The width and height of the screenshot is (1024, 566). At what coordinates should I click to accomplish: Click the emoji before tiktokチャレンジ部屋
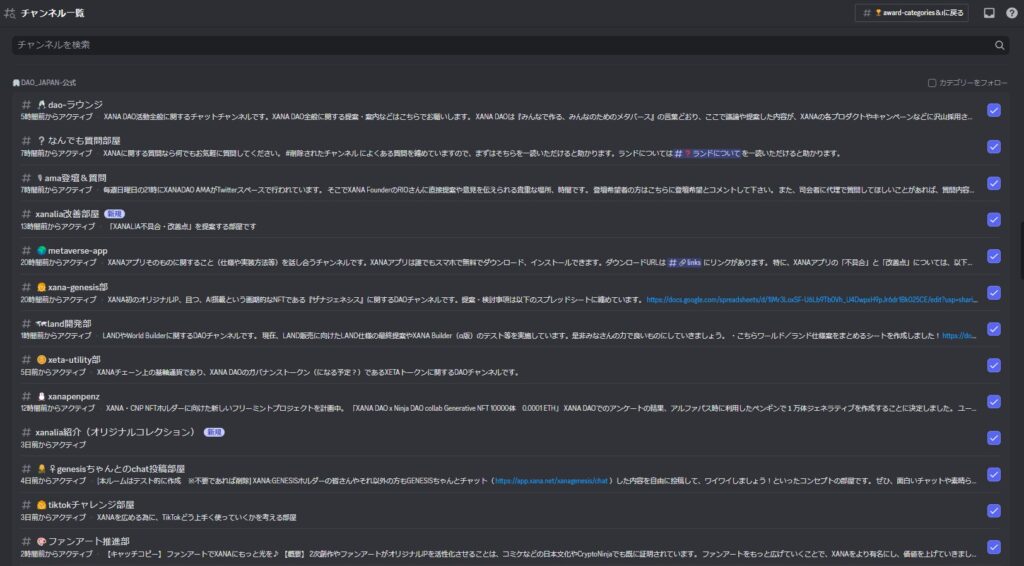(41, 505)
